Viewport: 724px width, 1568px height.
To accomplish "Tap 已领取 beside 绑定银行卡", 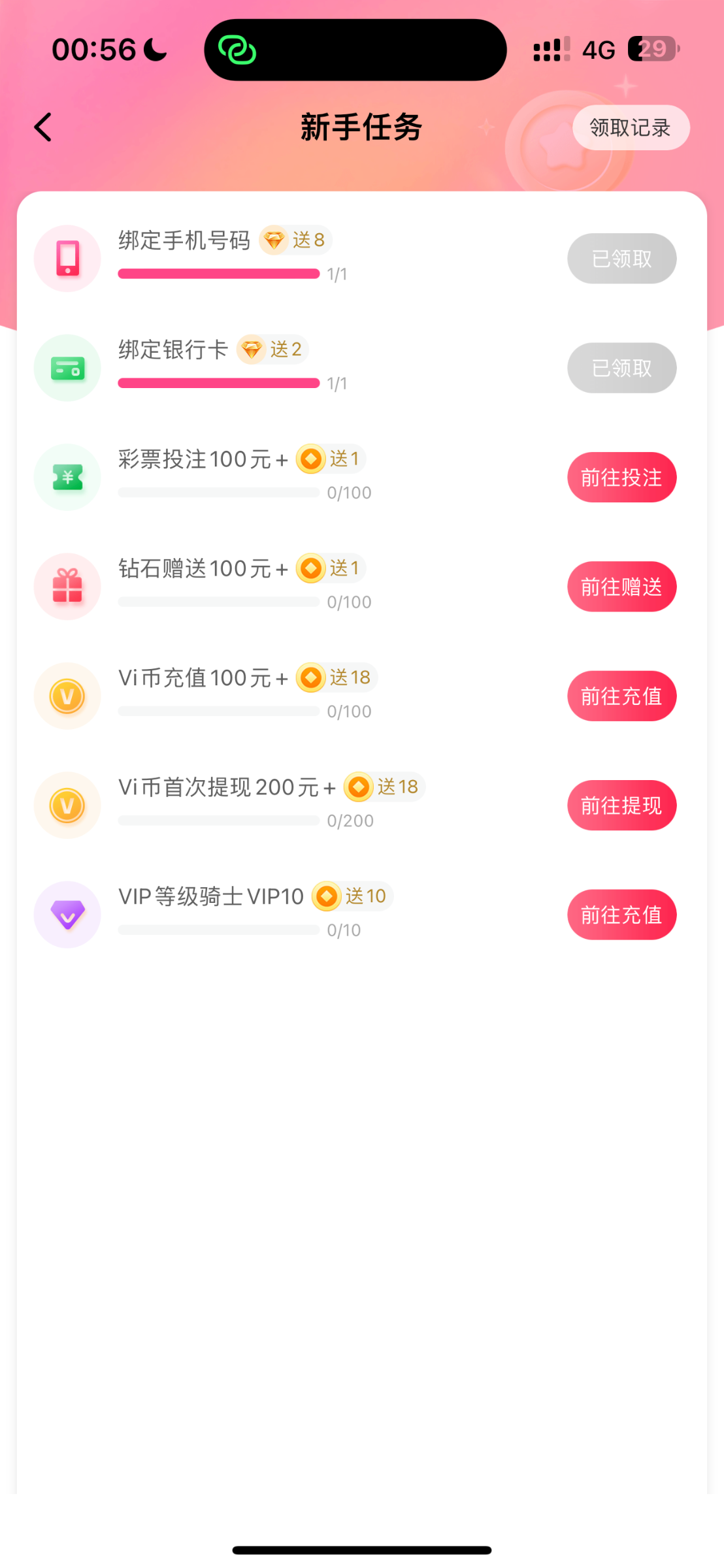I will 621,368.
